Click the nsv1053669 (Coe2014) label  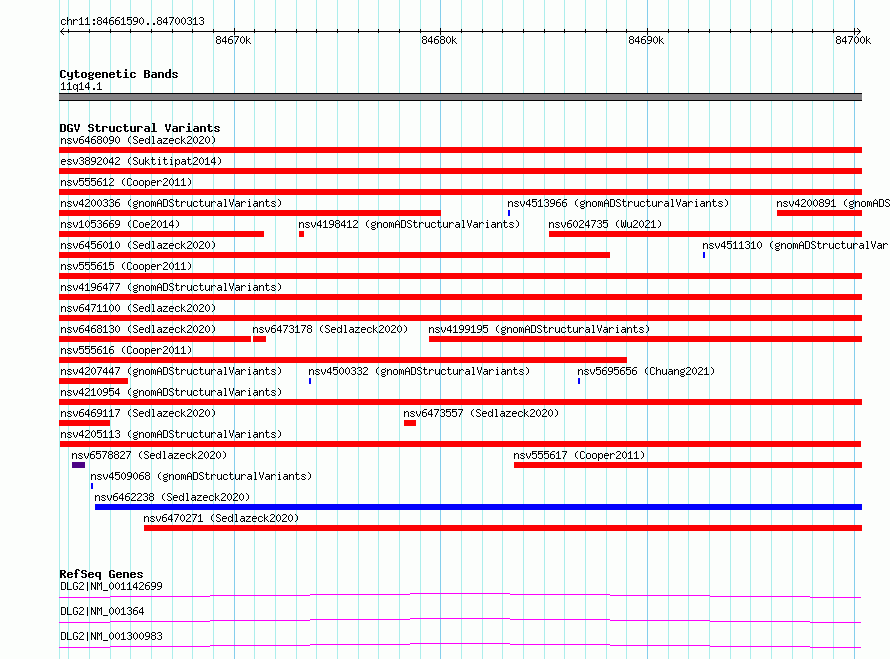pyautogui.click(x=120, y=224)
